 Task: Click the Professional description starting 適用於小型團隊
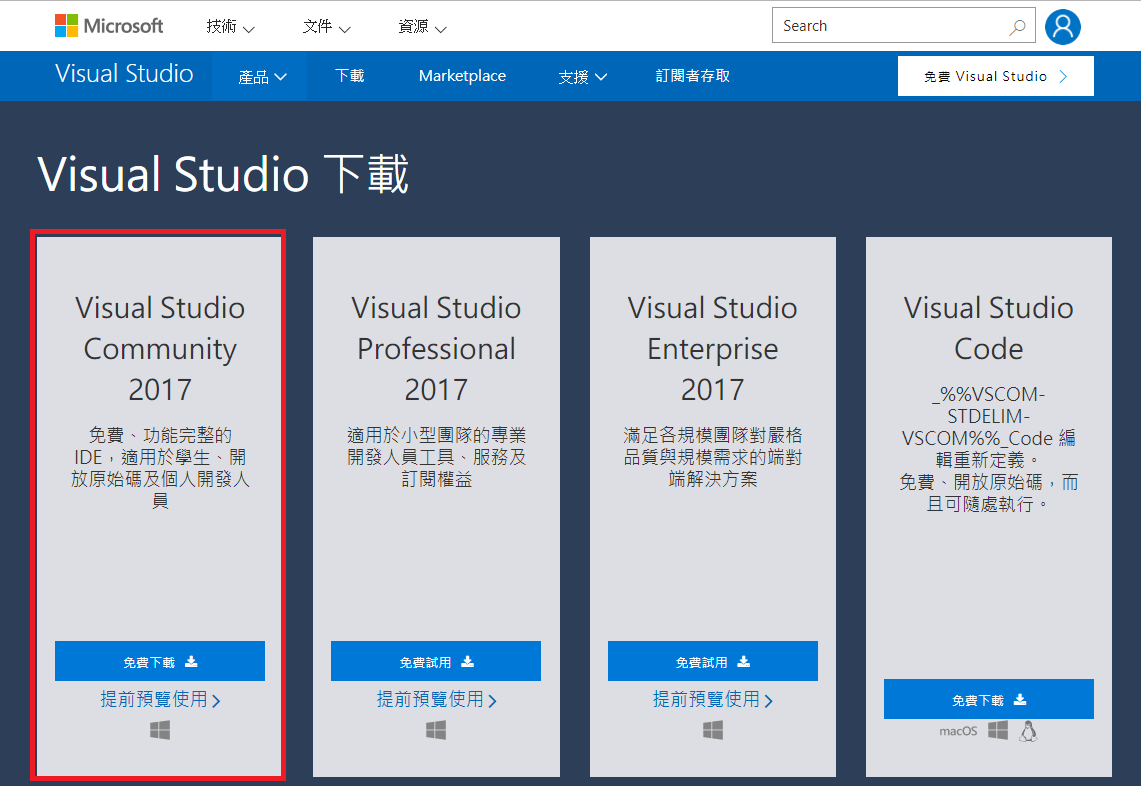(x=436, y=457)
